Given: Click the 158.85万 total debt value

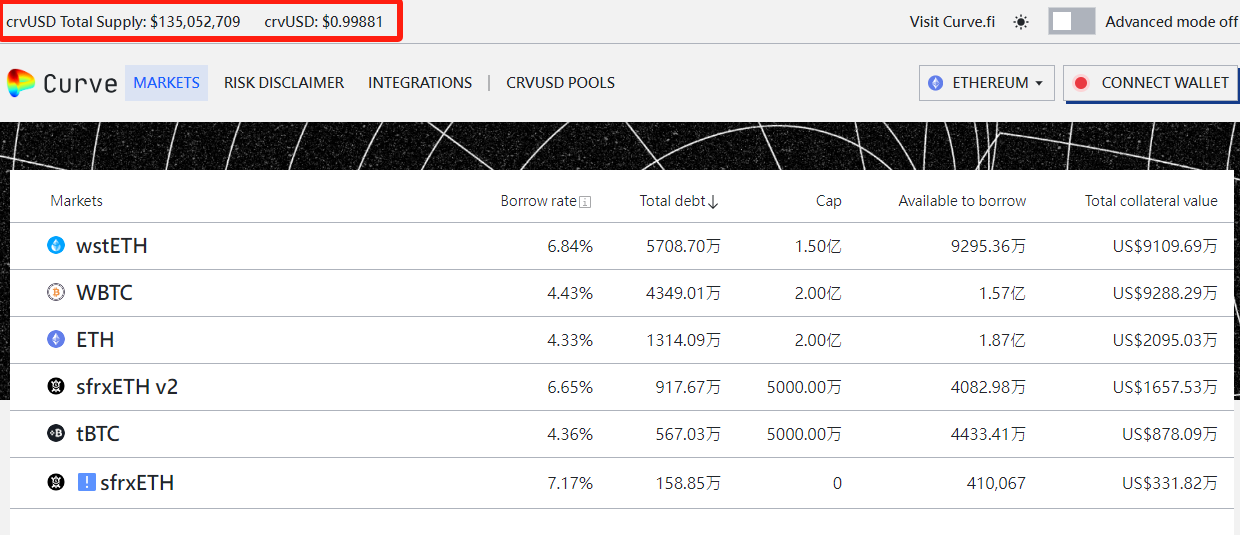Looking at the screenshot, I should 688,483.
